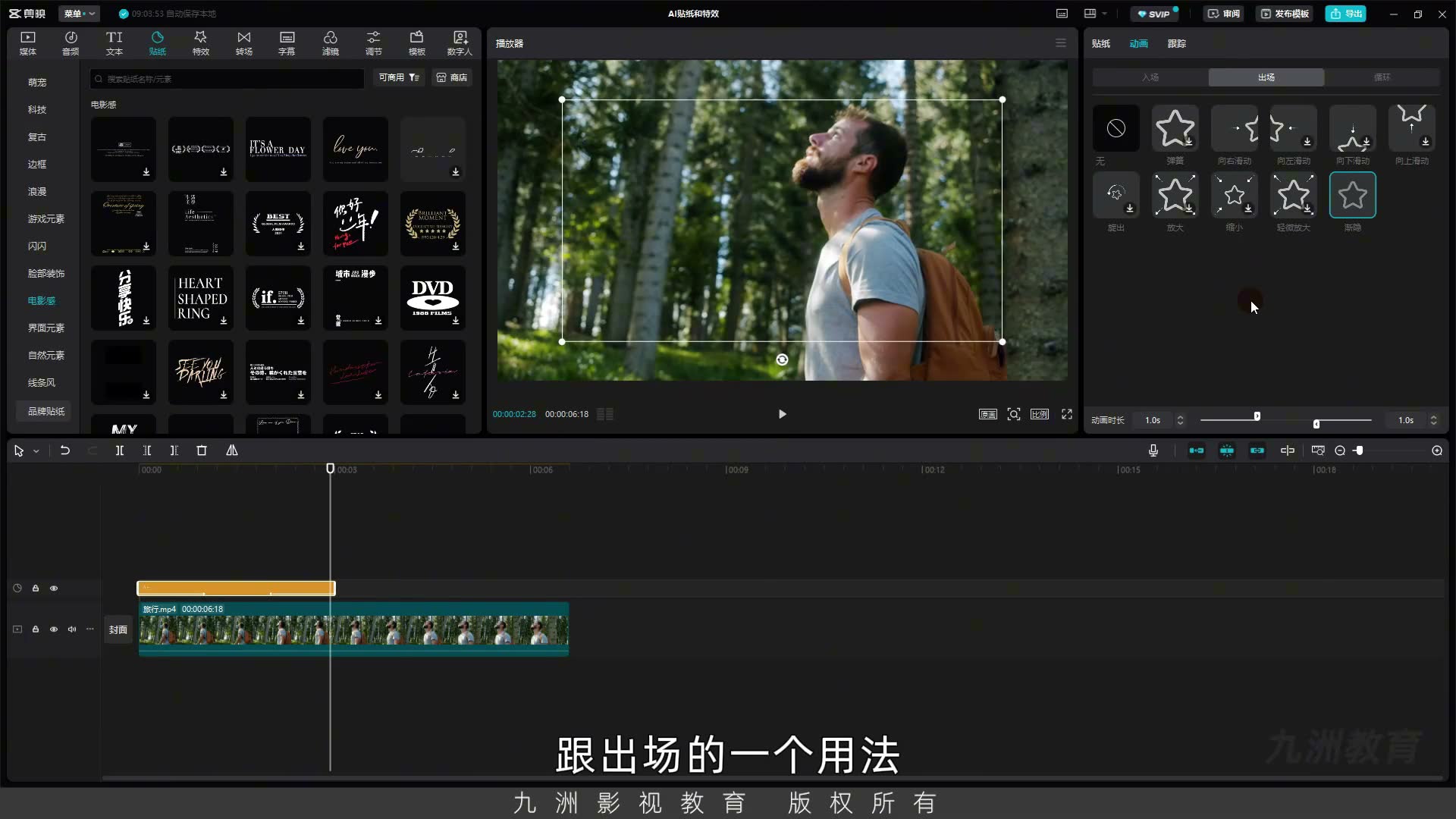Open the 字幕 (Captions) panel

[x=287, y=43]
